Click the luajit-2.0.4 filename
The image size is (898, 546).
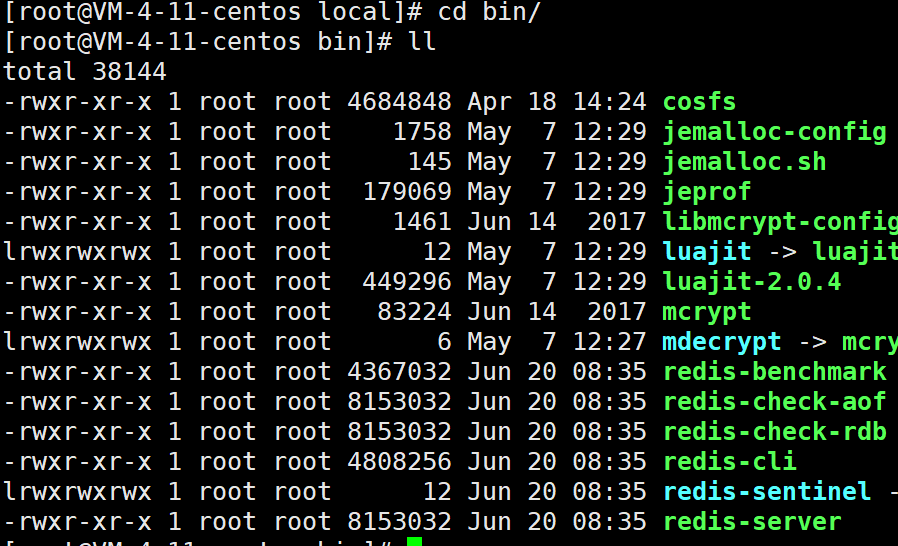pyautogui.click(x=751, y=282)
